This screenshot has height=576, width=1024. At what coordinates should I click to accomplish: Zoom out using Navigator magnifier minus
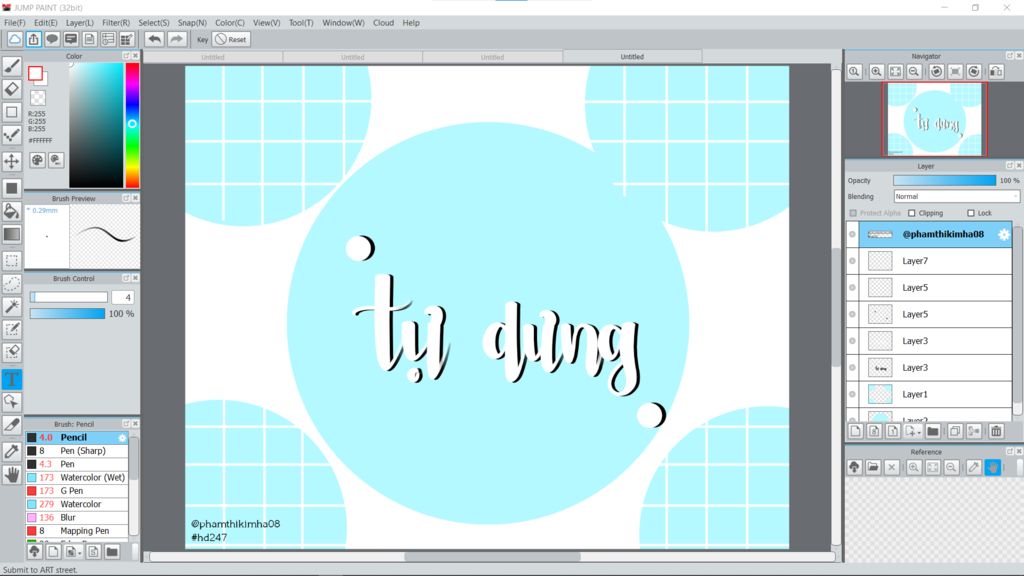click(914, 72)
